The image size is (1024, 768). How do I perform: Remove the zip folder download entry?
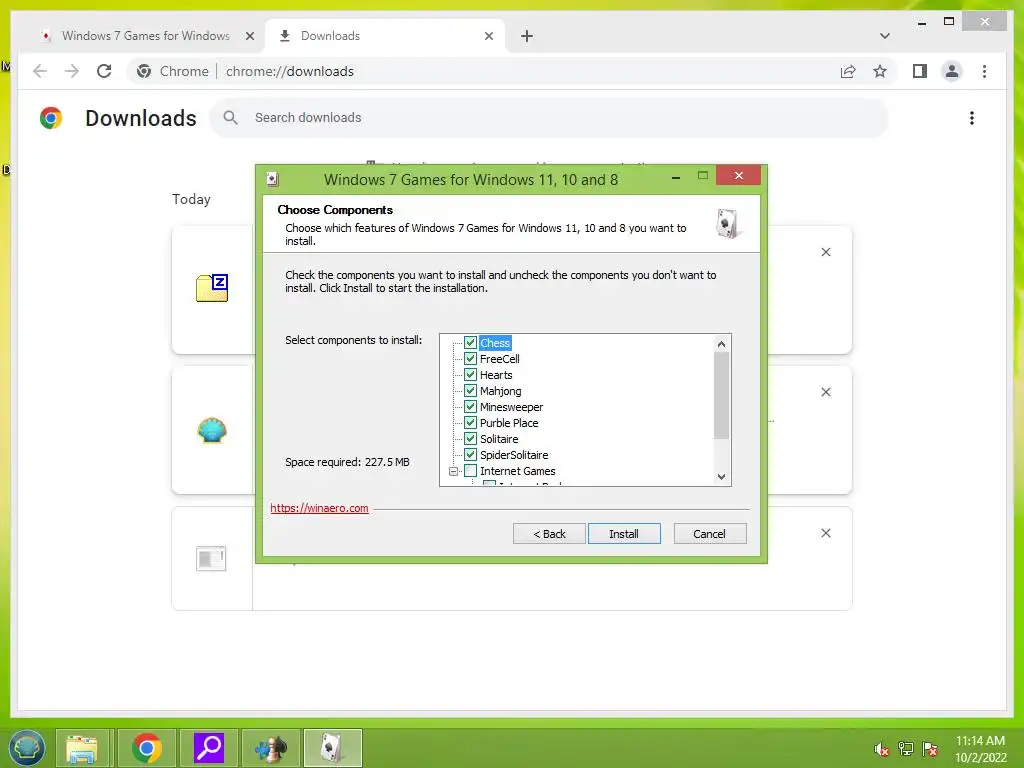pos(825,252)
